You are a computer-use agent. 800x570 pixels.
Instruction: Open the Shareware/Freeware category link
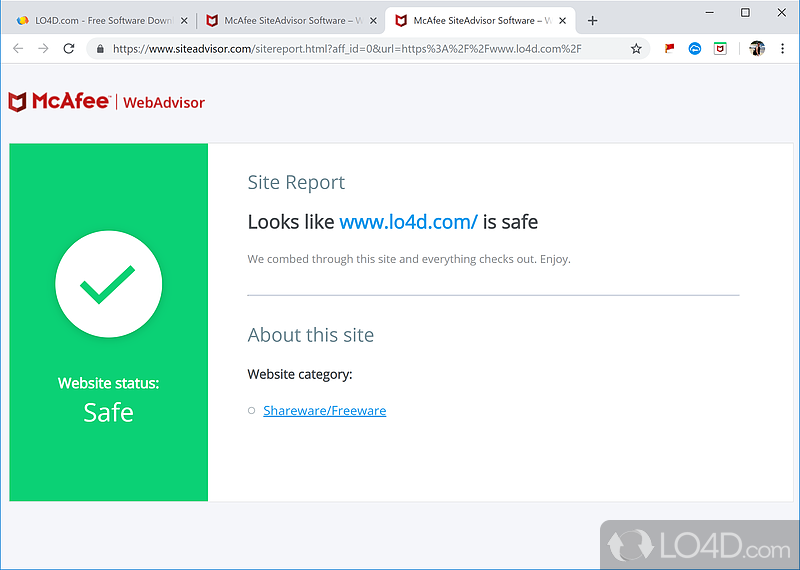(x=324, y=410)
